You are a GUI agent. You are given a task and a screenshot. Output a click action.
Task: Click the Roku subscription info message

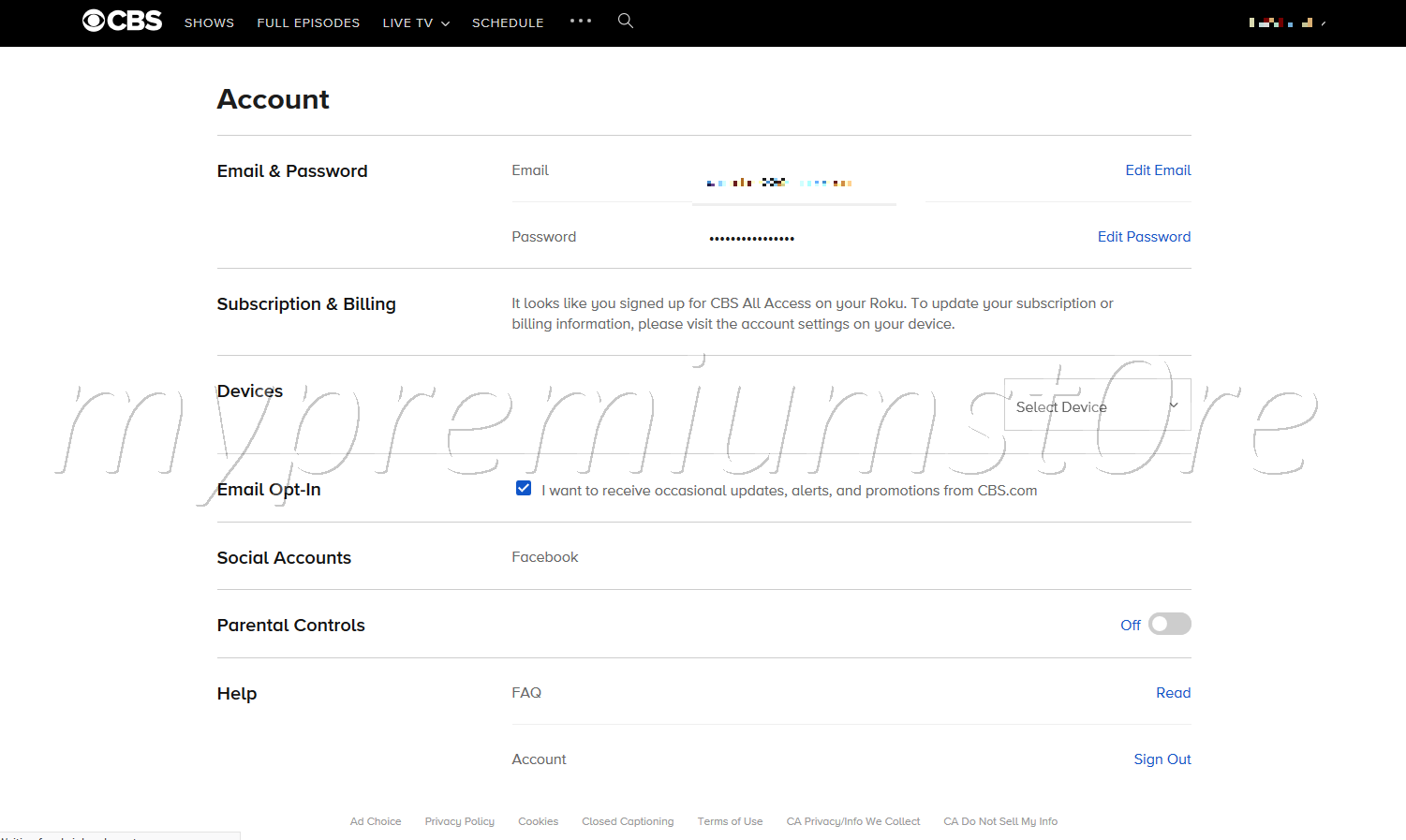(x=812, y=314)
